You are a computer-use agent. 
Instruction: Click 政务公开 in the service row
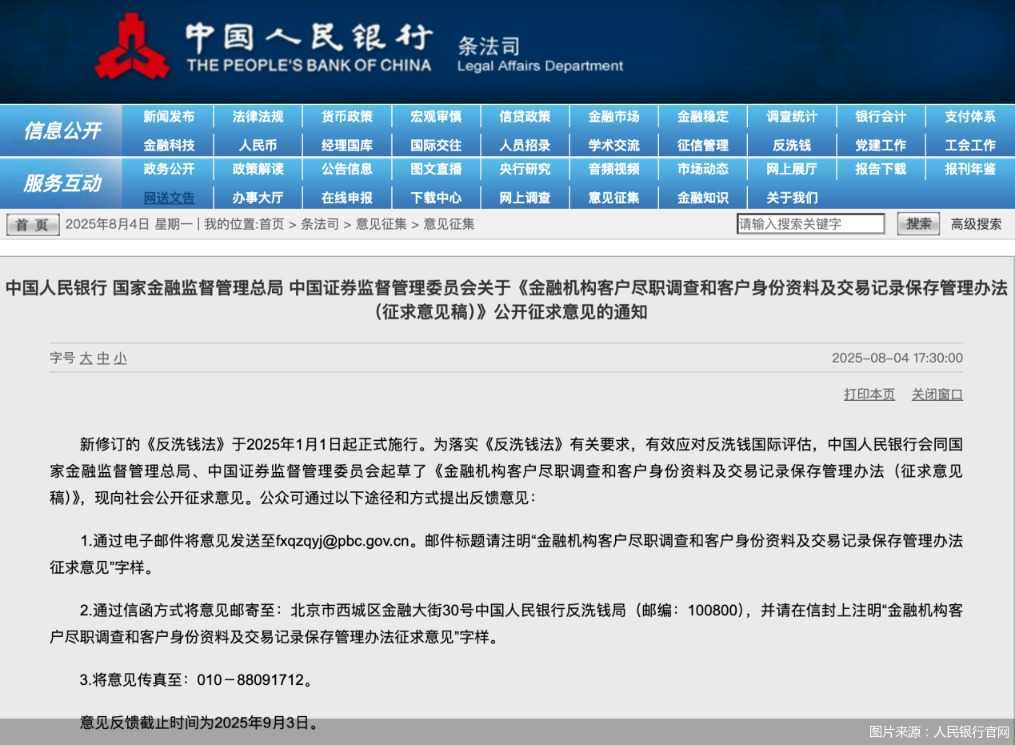coord(169,169)
